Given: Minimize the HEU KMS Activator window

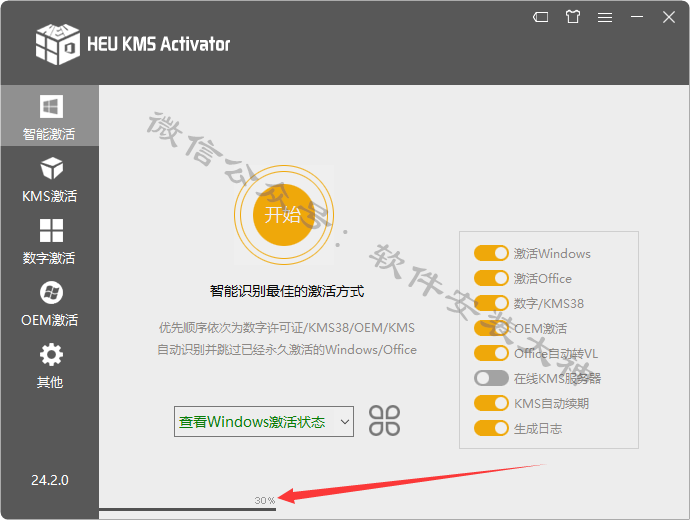Looking at the screenshot, I should click(x=637, y=17).
